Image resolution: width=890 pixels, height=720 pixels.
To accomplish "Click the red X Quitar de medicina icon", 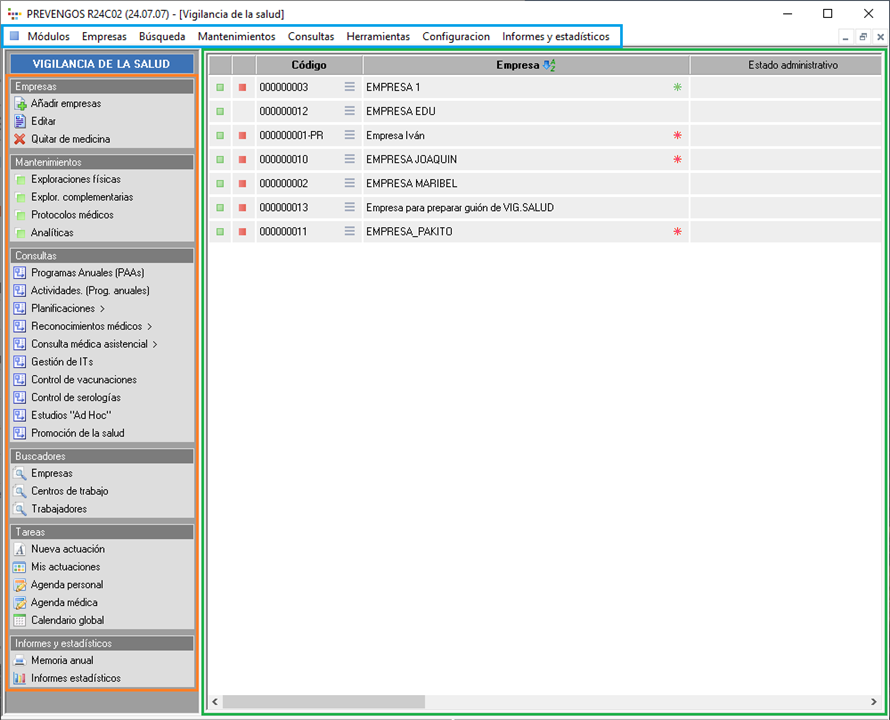I will pos(20,140).
